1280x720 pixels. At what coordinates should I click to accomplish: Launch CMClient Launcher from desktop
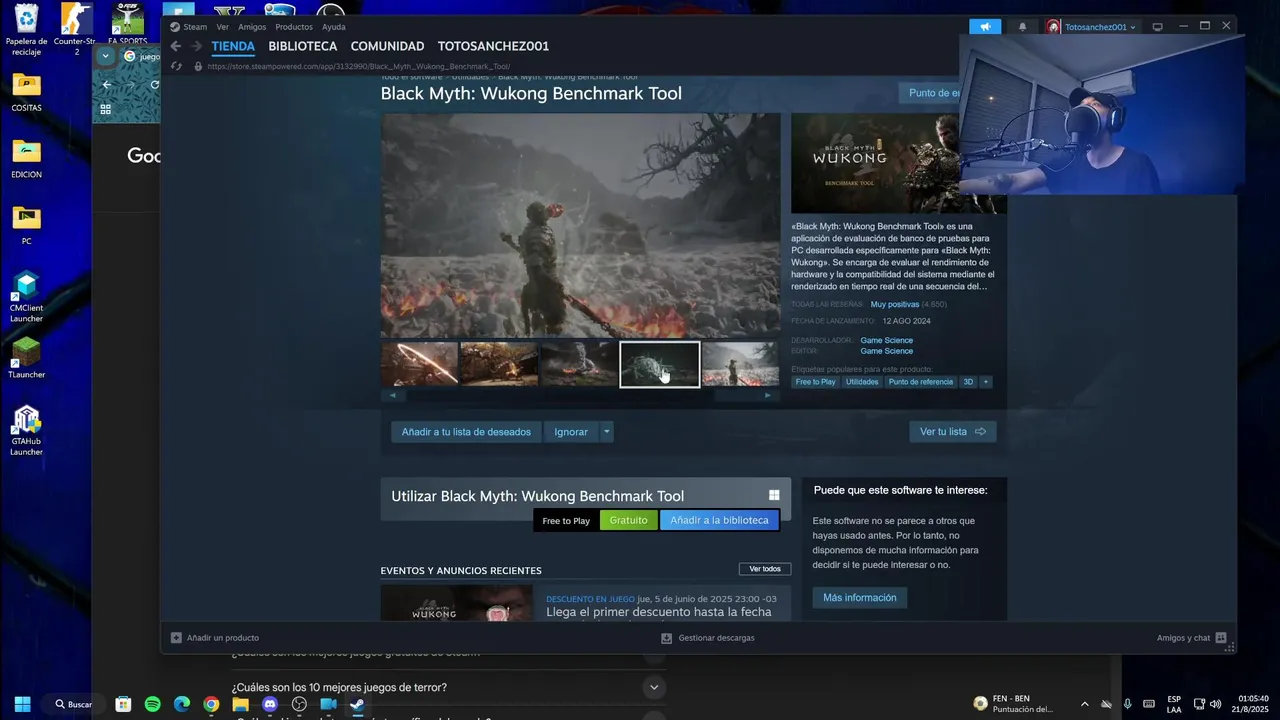(26, 297)
